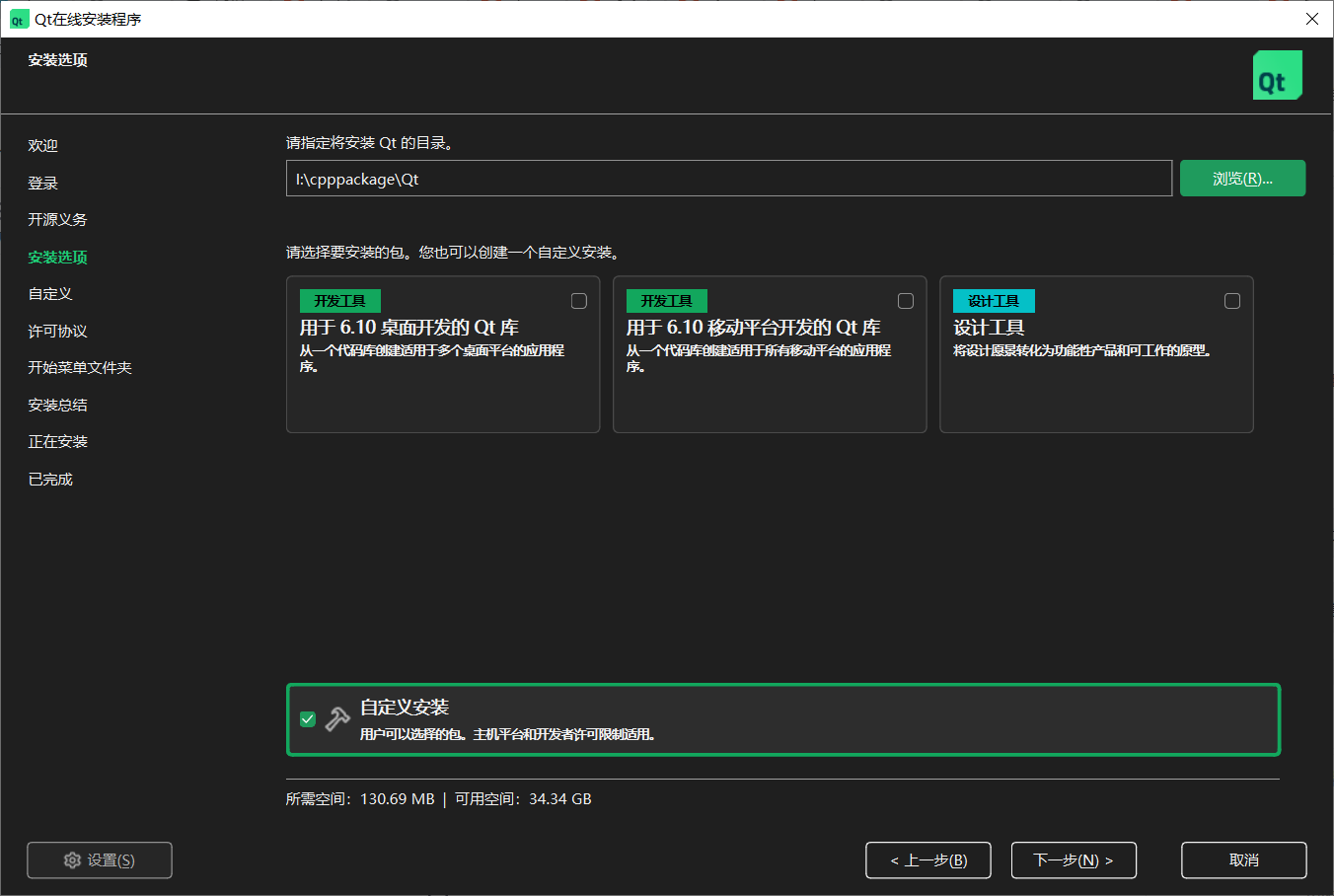The width and height of the screenshot is (1334, 896).
Task: Open the 开源义务 step in the sidebar
Action: (x=57, y=219)
